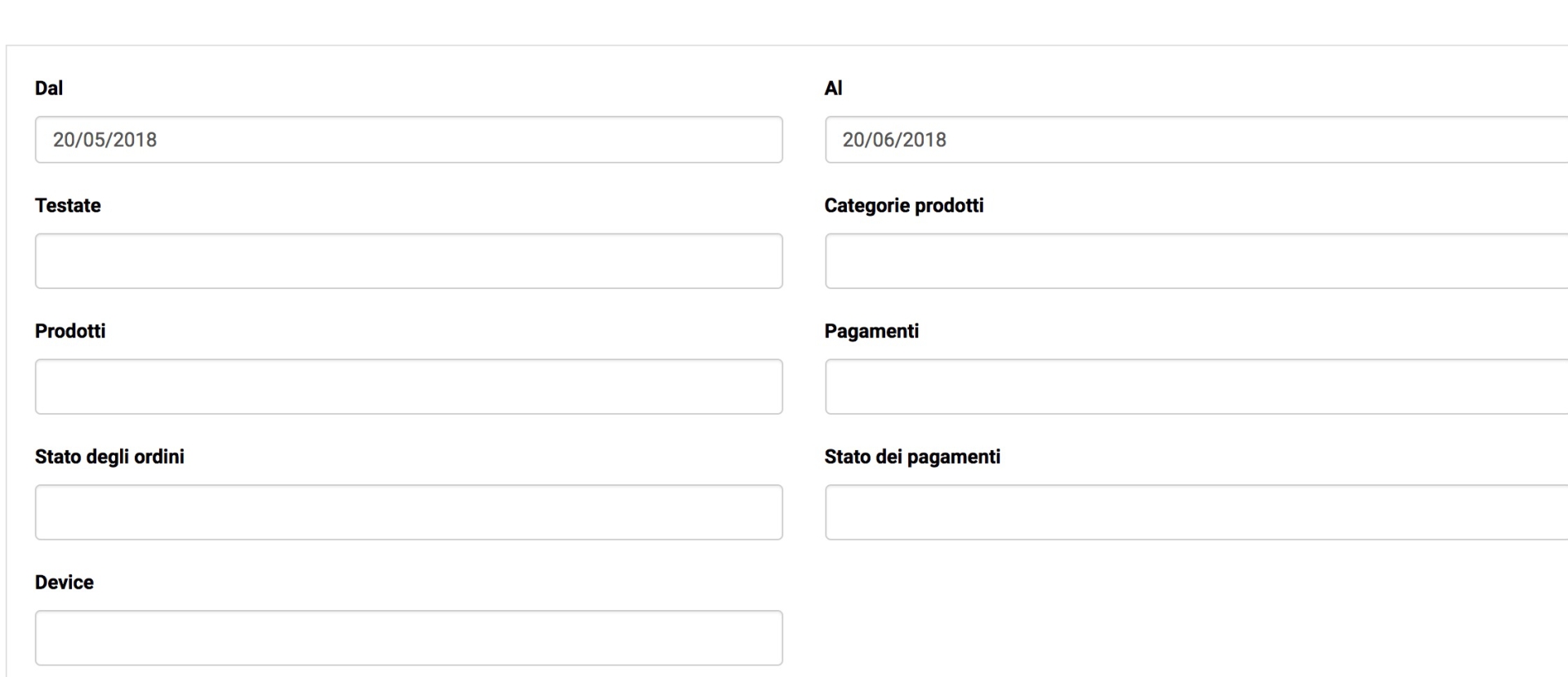Click the 'Pagamenti' label
This screenshot has height=677, width=1568.
[871, 332]
